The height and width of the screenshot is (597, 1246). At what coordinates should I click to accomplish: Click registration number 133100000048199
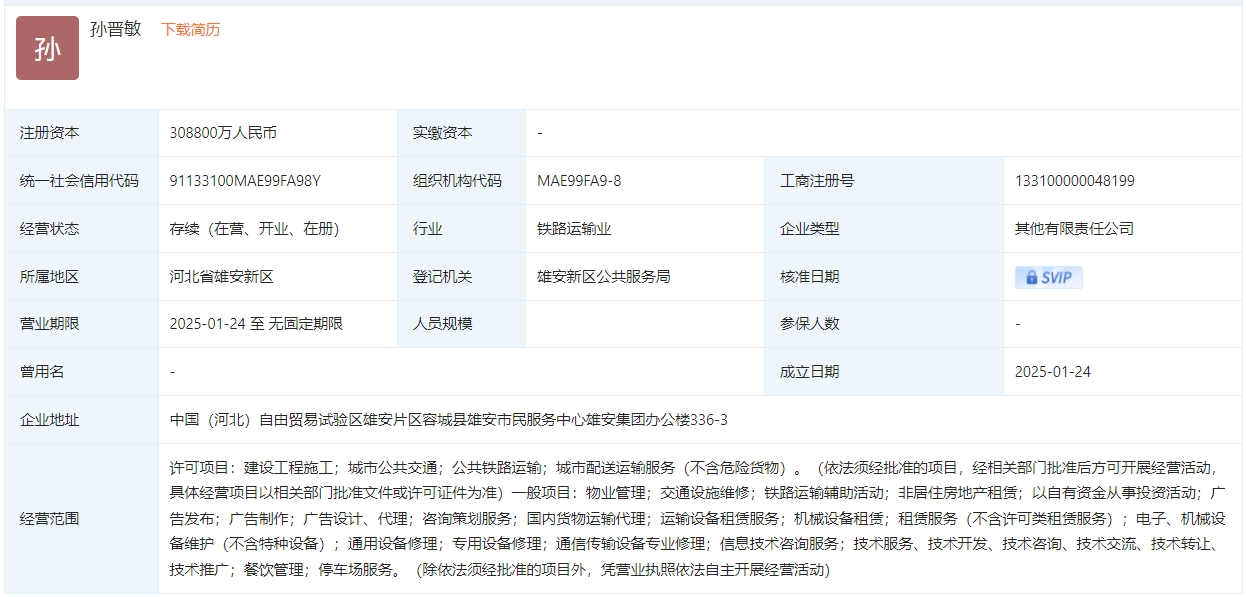point(1074,181)
